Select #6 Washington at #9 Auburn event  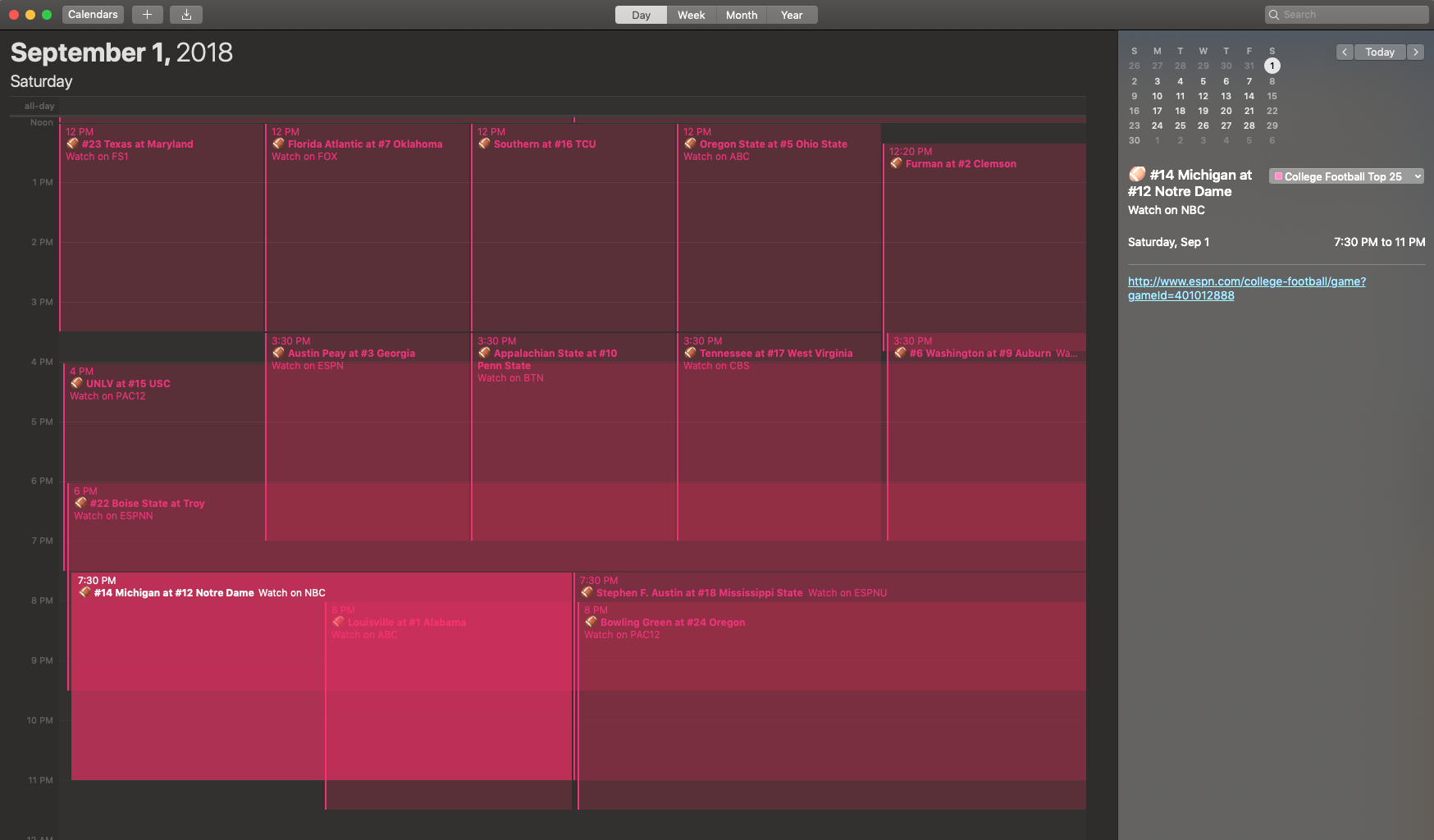[x=986, y=436]
